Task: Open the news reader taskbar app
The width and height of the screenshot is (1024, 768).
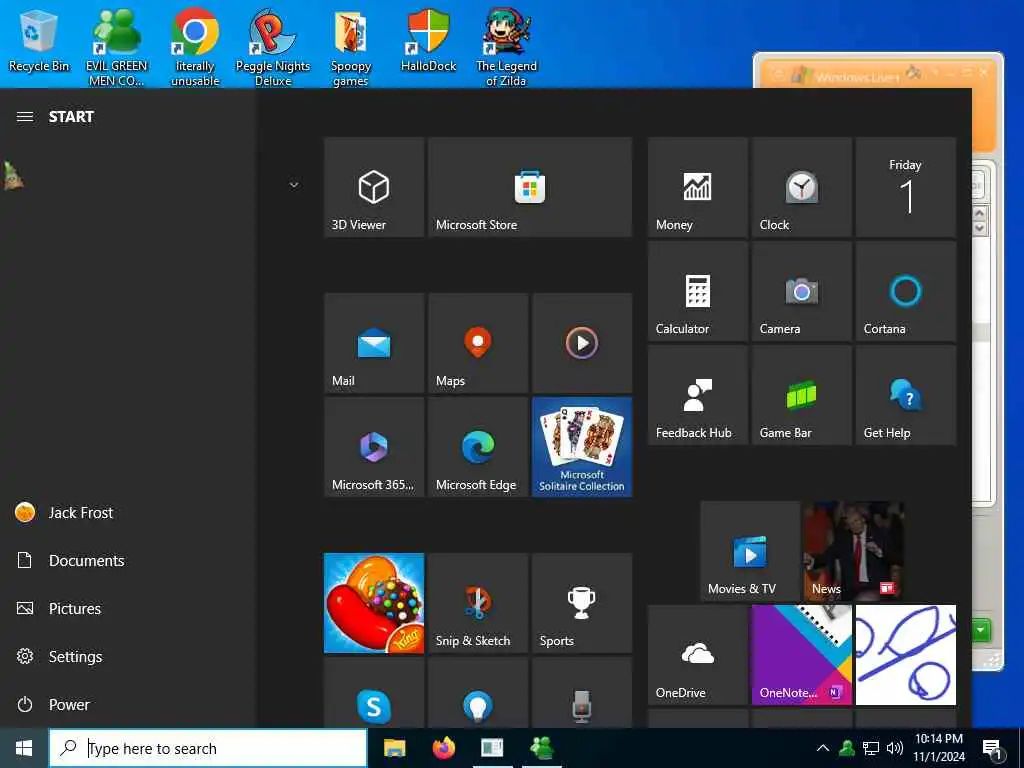Action: tap(492, 748)
